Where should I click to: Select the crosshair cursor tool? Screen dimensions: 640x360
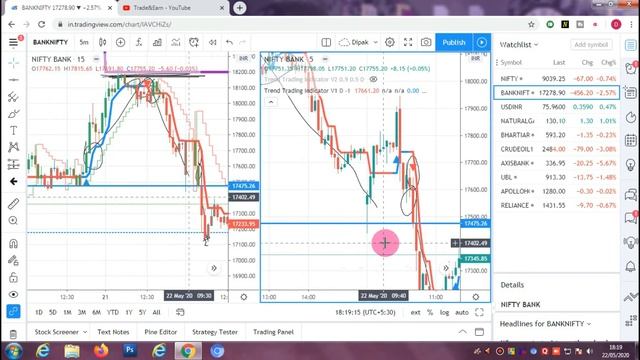[x=13, y=62]
